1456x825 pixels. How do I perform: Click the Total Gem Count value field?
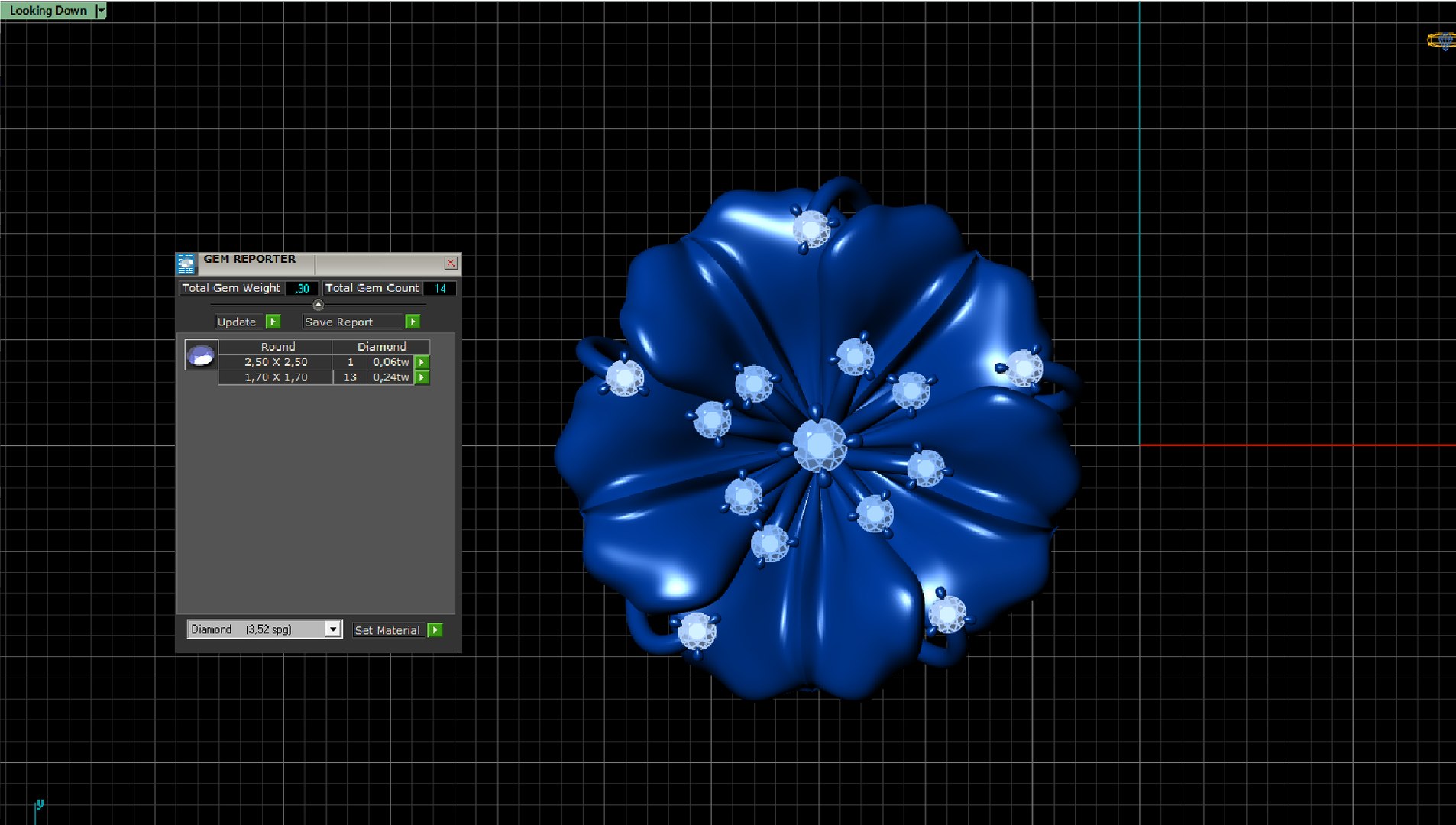[x=440, y=288]
